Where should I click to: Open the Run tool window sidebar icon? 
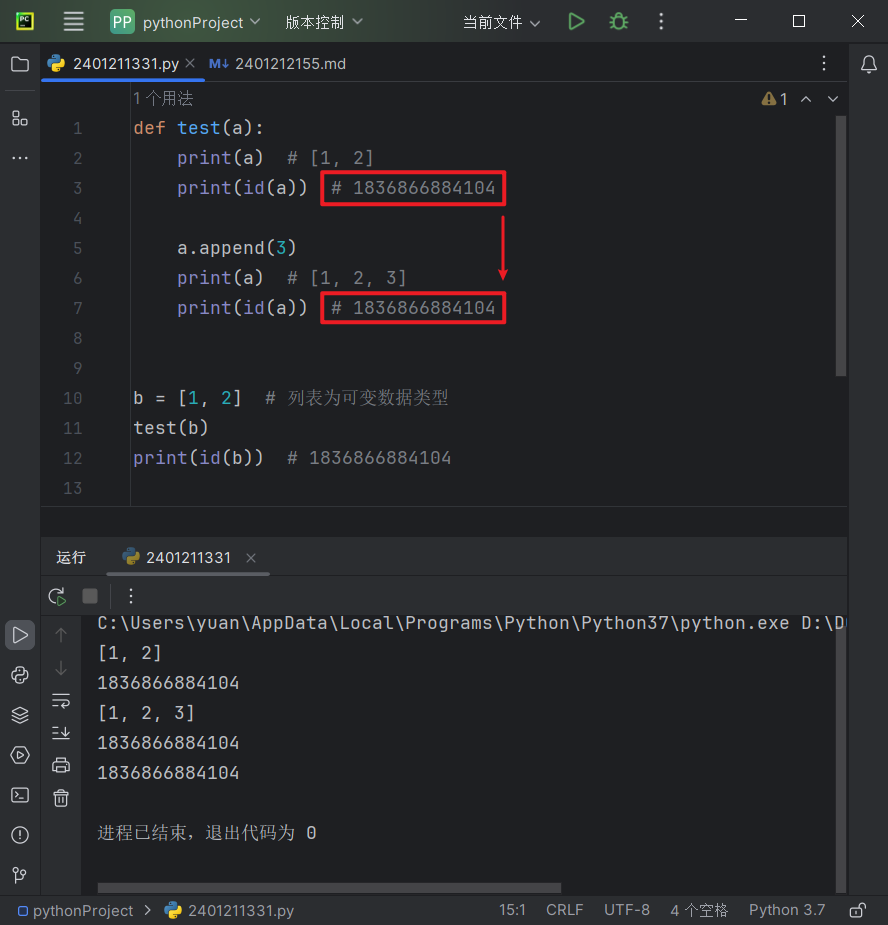click(x=20, y=635)
